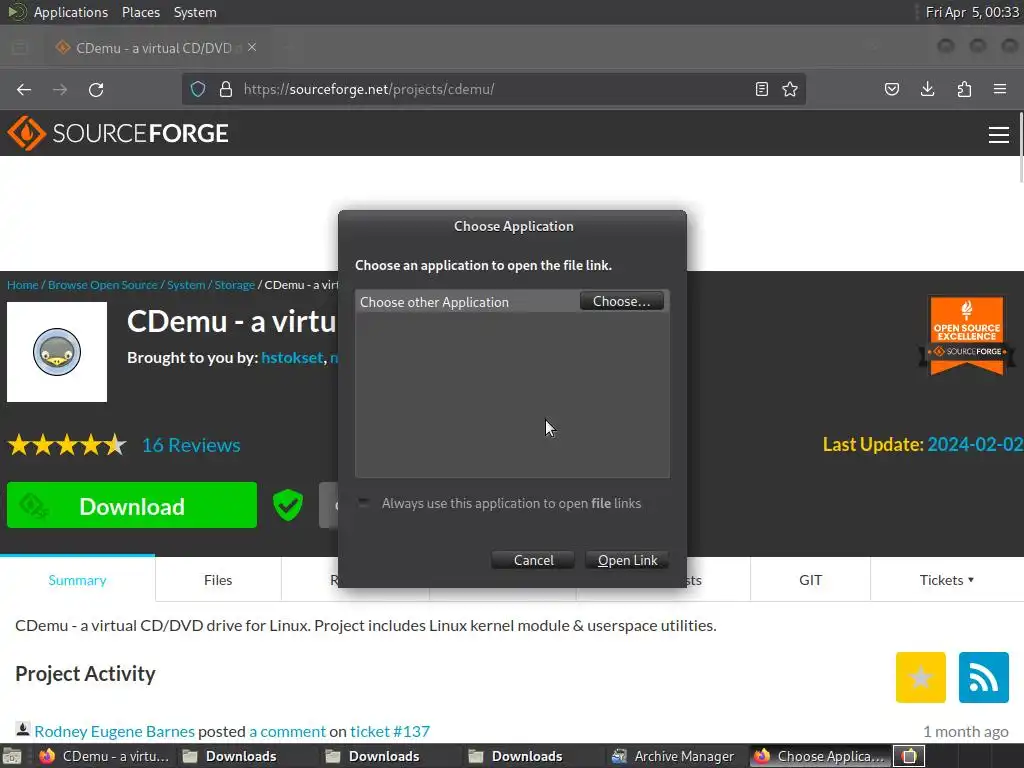Select the Choose Application taskbar item

coord(819,756)
